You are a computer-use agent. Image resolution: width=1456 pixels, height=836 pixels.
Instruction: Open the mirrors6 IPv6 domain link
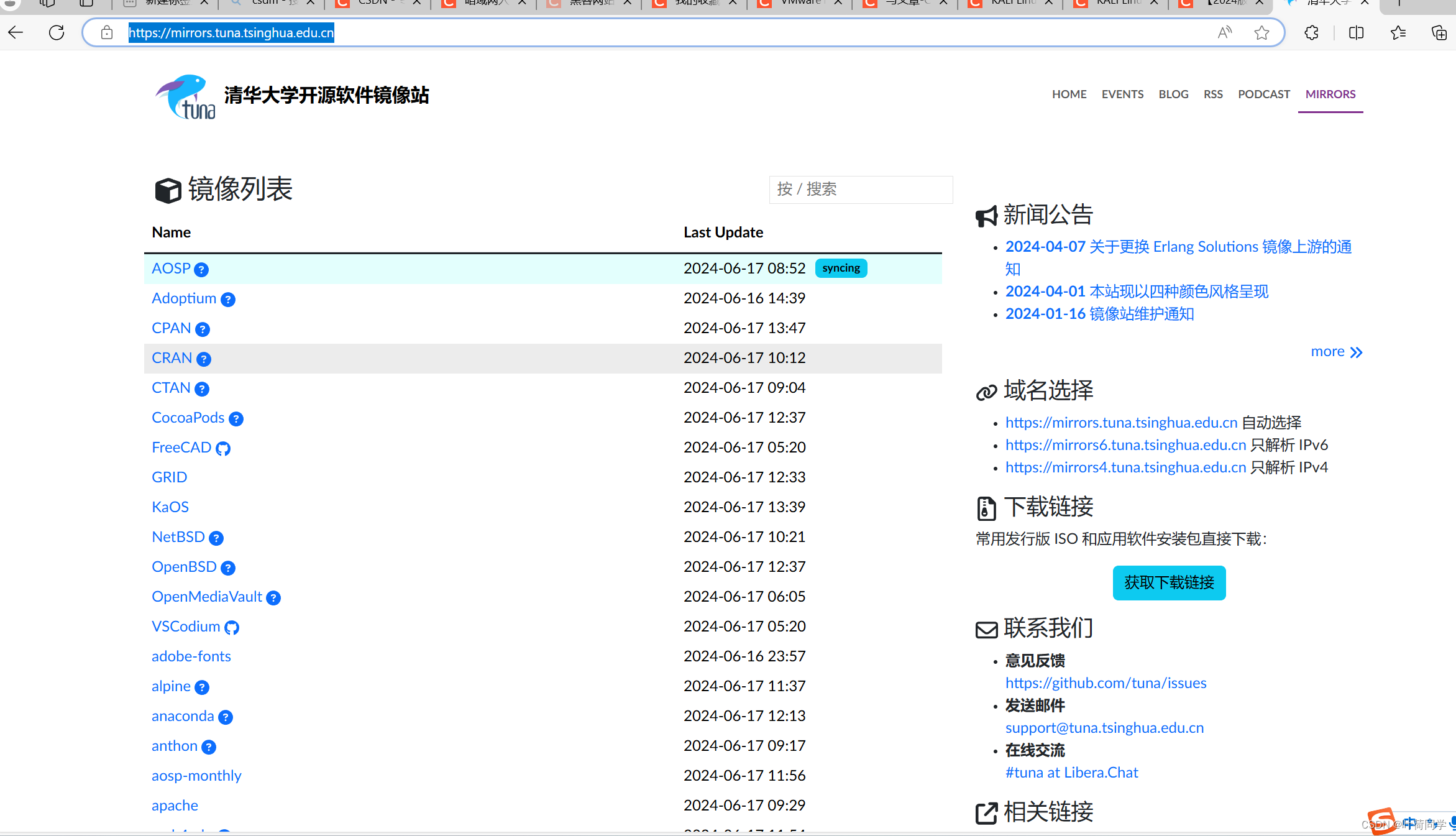(x=1125, y=445)
